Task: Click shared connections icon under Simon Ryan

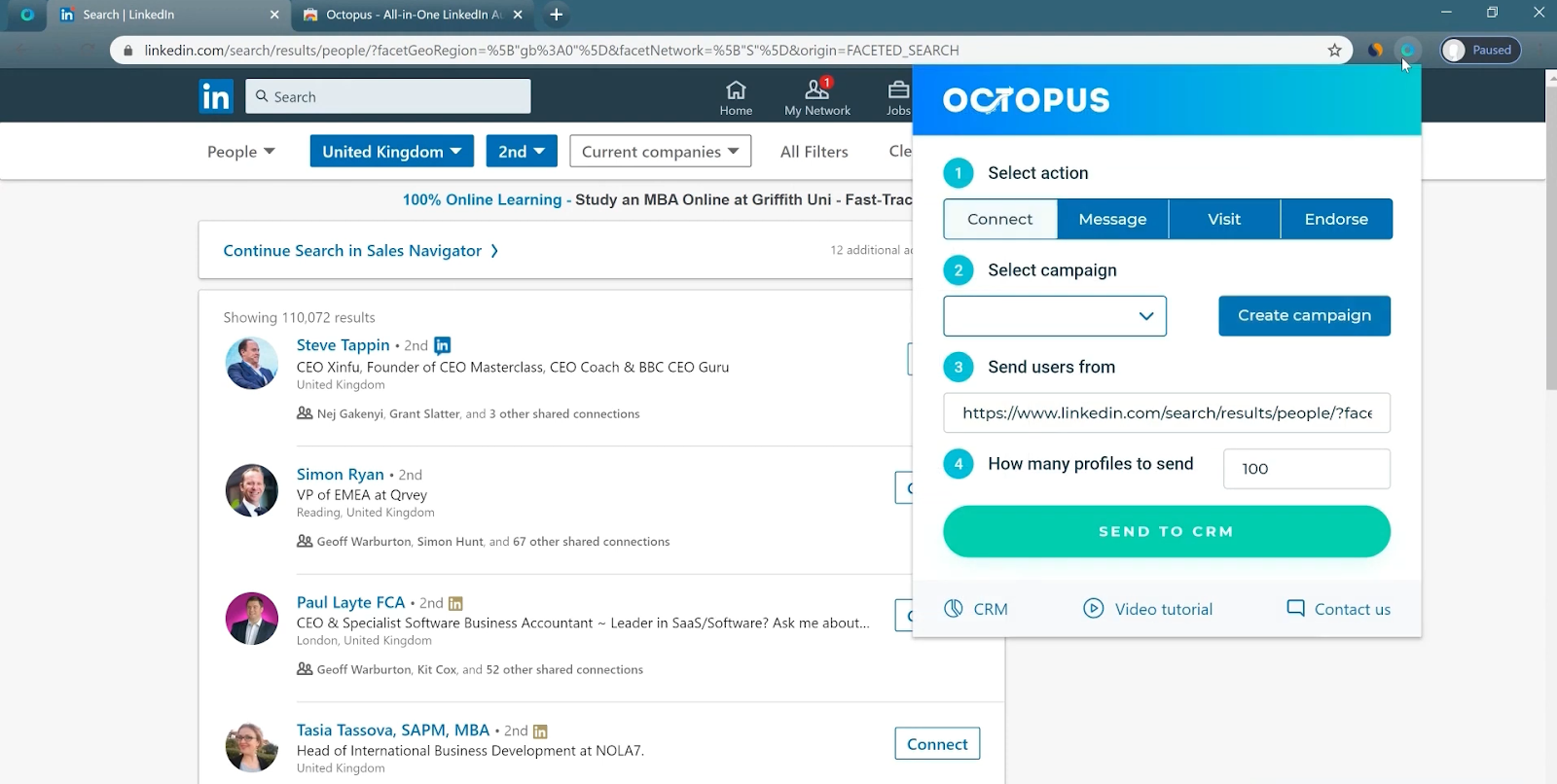Action: [305, 541]
